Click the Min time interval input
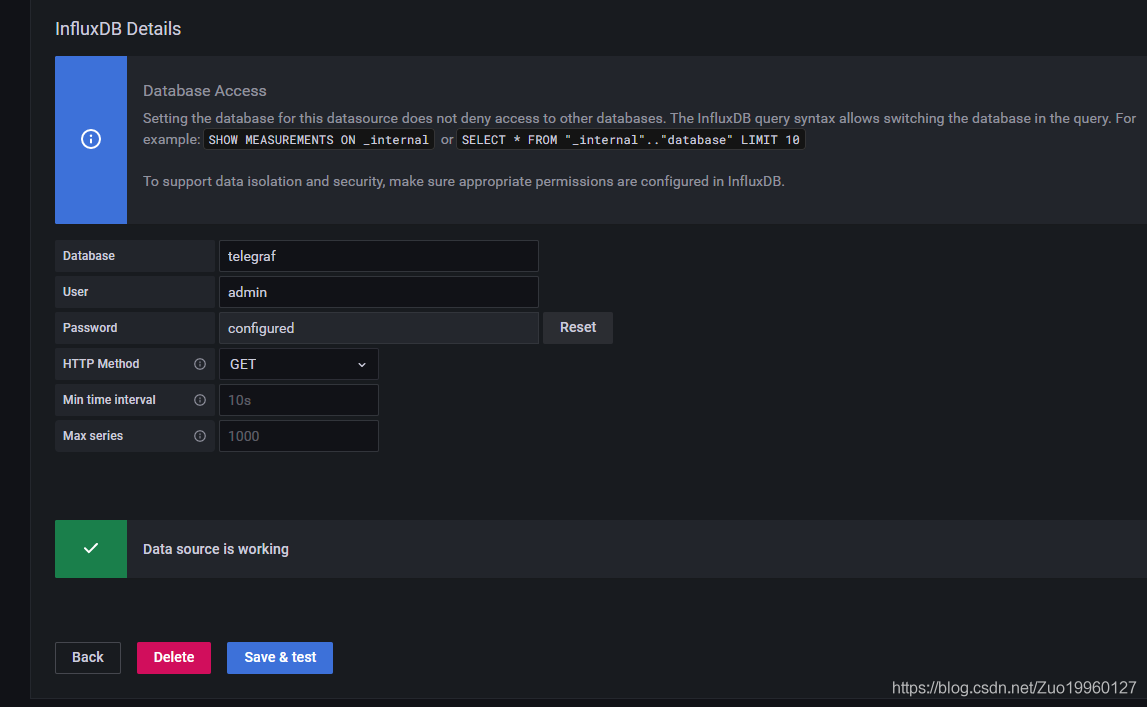Image resolution: width=1147 pixels, height=707 pixels. (298, 400)
